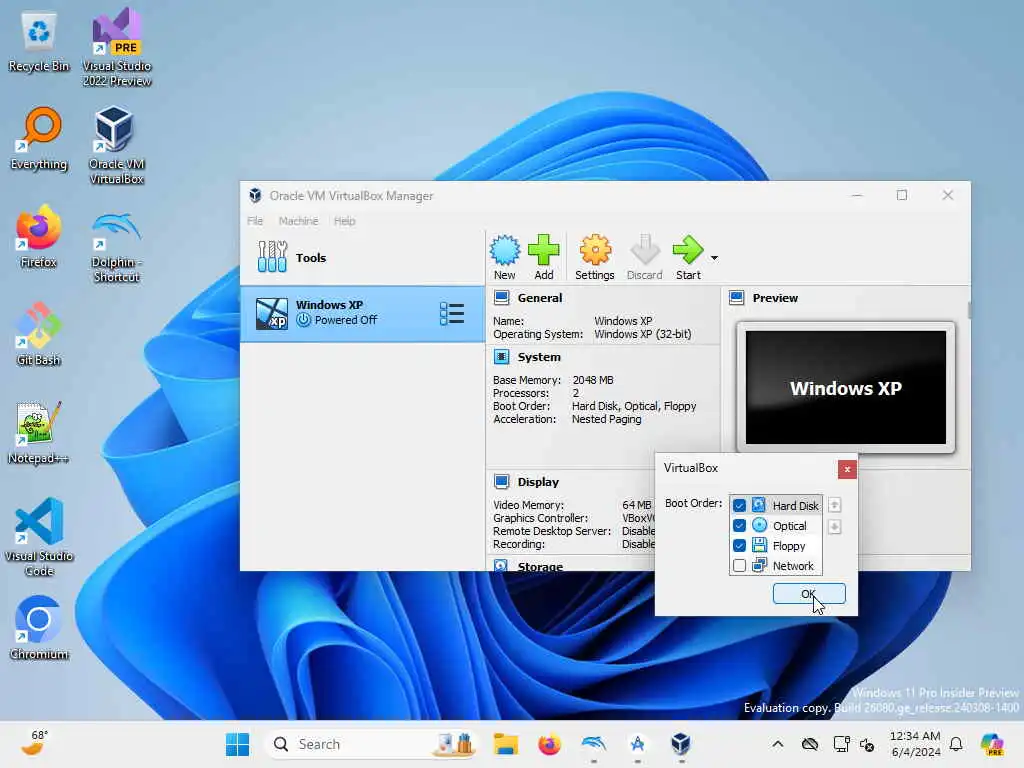Screen dimensions: 1024x768
Task: Open Visual Studio Code desktop shortcut
Action: click(39, 537)
